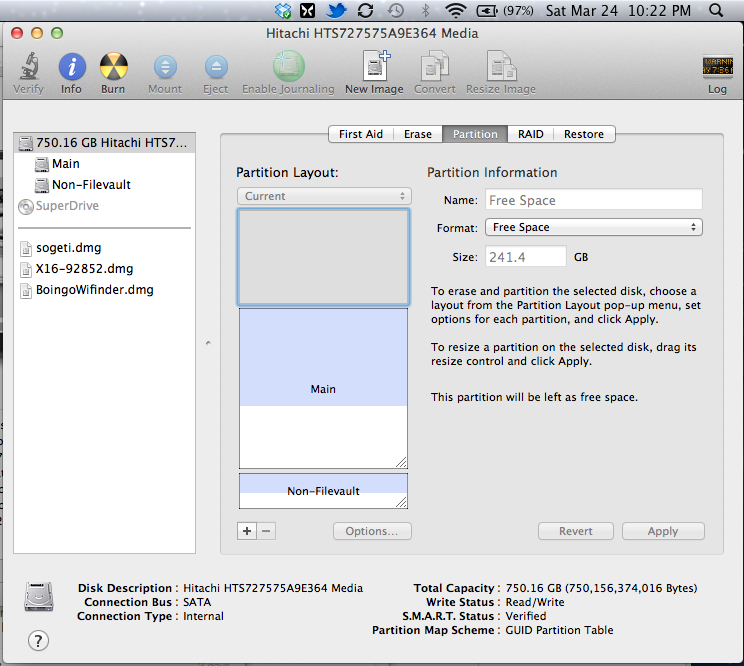This screenshot has width=744, height=666.
Task: Select sogeti.dmg disk image
Action: 104,248
